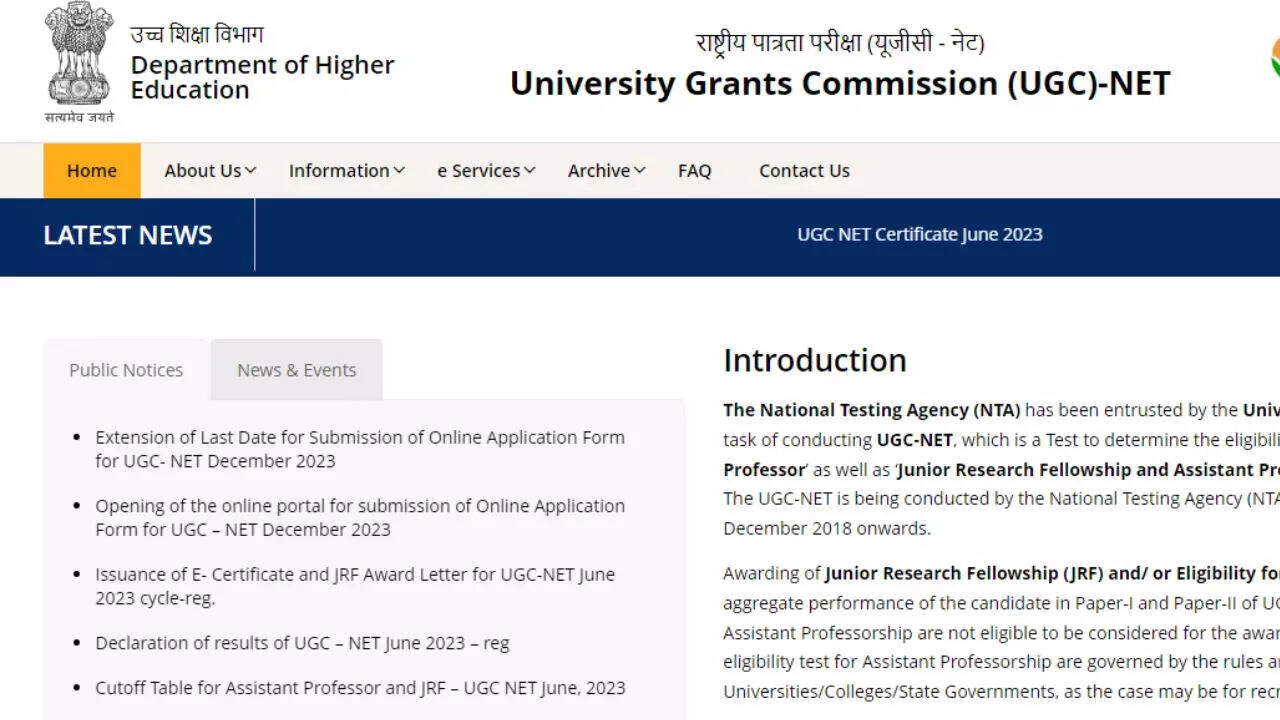The image size is (1280, 720).
Task: Open the Archive dropdown chevron
Action: (x=639, y=171)
